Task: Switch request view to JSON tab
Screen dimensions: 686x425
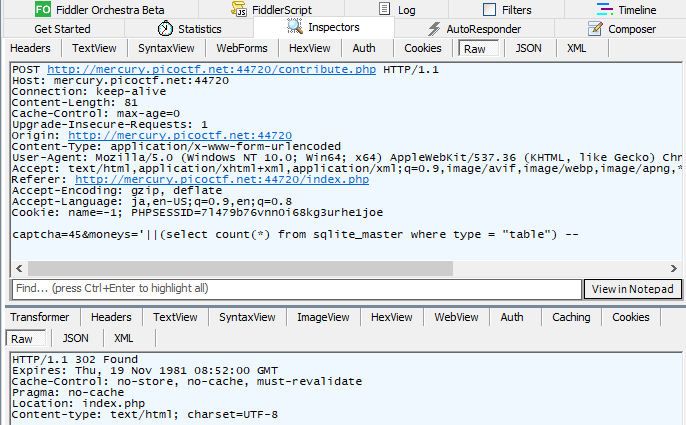Action: click(528, 48)
